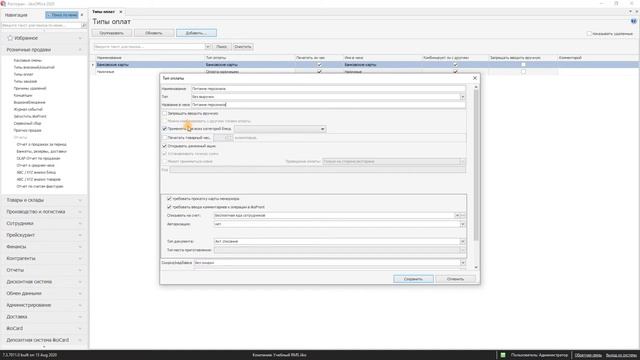Select Типы оплат in Розничные продажи list
This screenshot has width=640, height=360.
[x=24, y=74]
